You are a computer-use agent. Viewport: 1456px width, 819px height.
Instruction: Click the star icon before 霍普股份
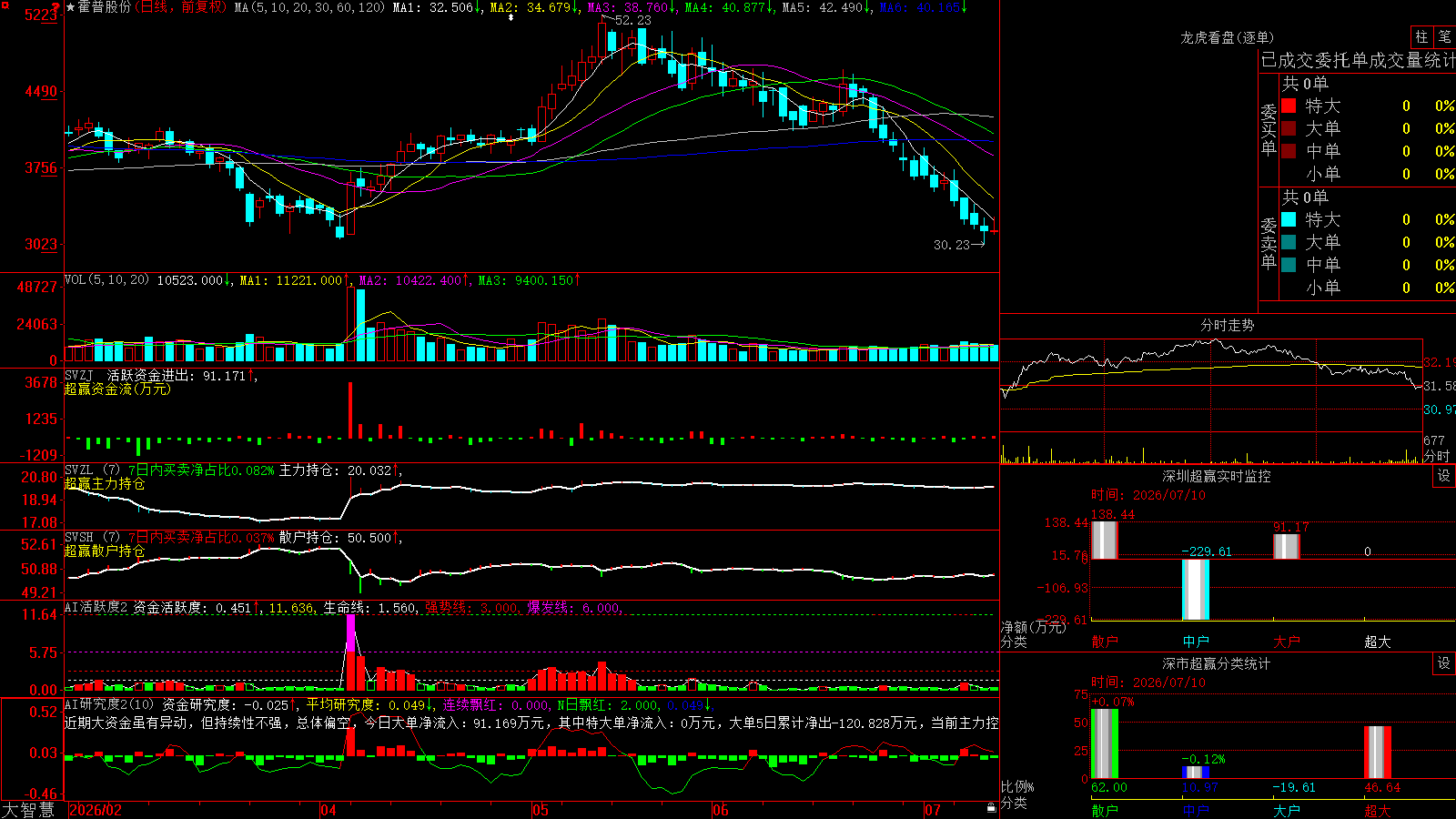pyautogui.click(x=70, y=7)
